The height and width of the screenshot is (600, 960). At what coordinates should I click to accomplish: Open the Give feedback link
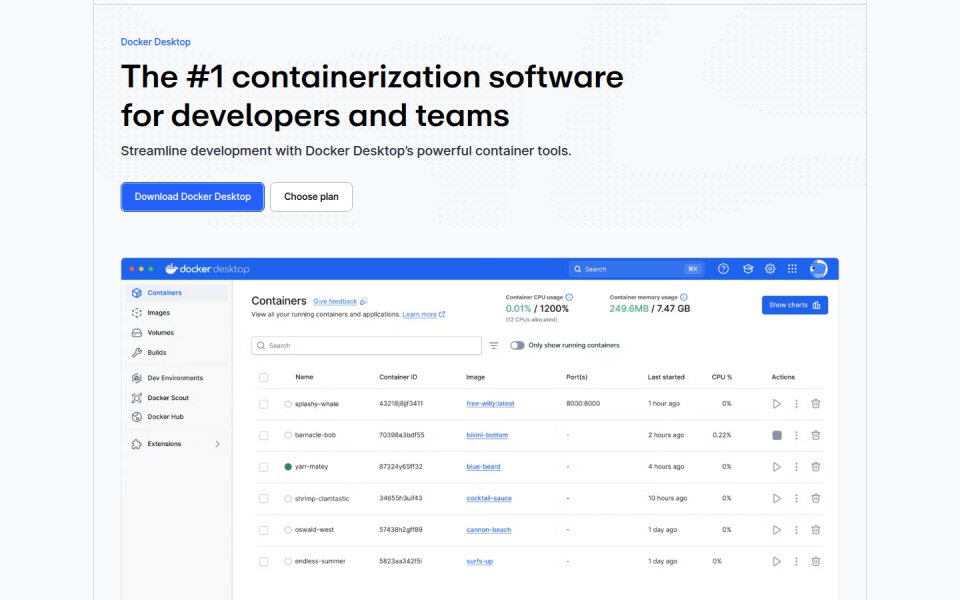coord(335,301)
